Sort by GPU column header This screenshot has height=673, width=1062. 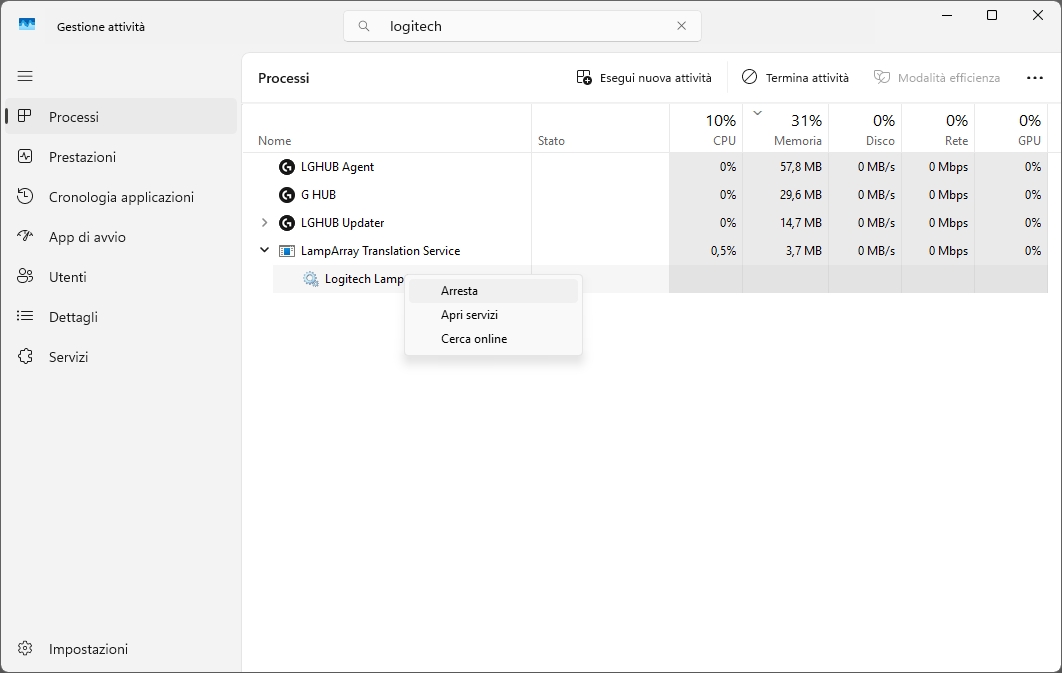pos(1011,128)
